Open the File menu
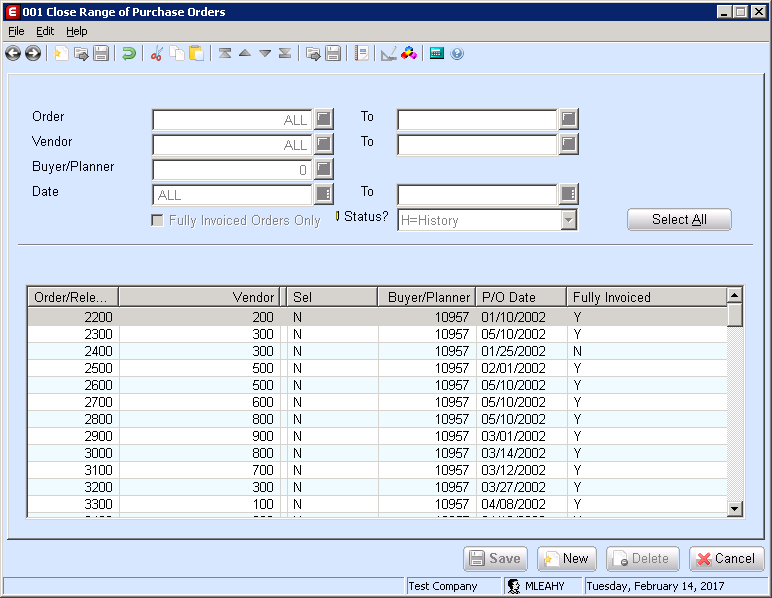Screen dimensions: 772x598 point(16,31)
